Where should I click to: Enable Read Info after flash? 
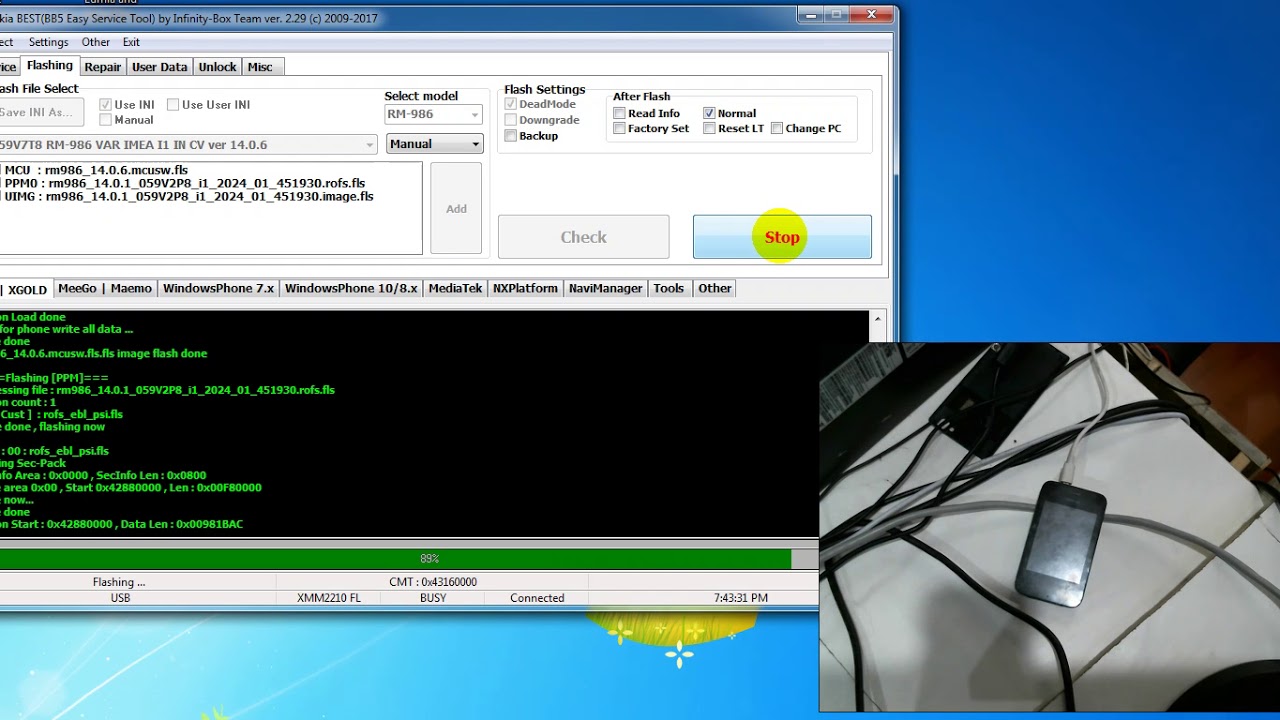(x=620, y=113)
